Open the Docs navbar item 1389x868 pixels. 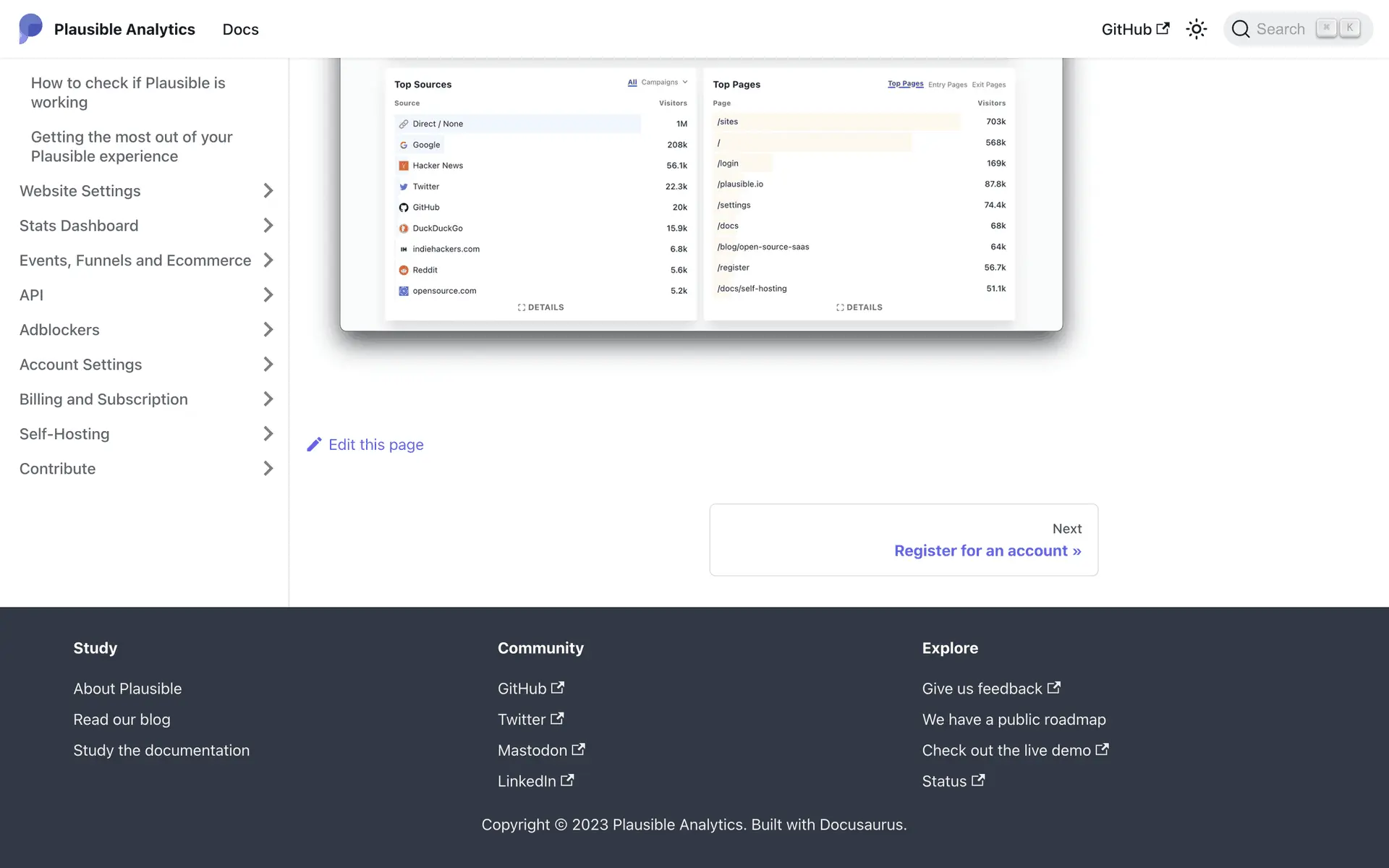point(240,29)
